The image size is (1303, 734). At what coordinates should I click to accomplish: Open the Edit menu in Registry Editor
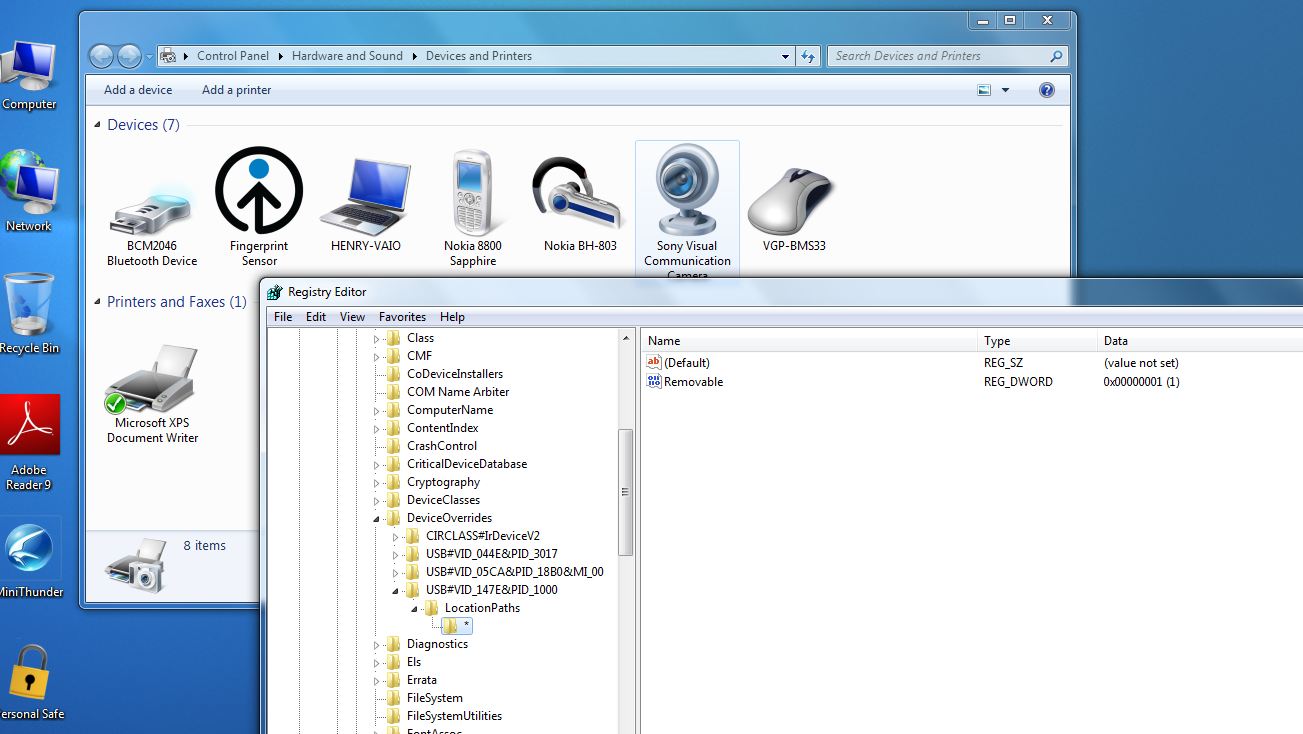316,317
